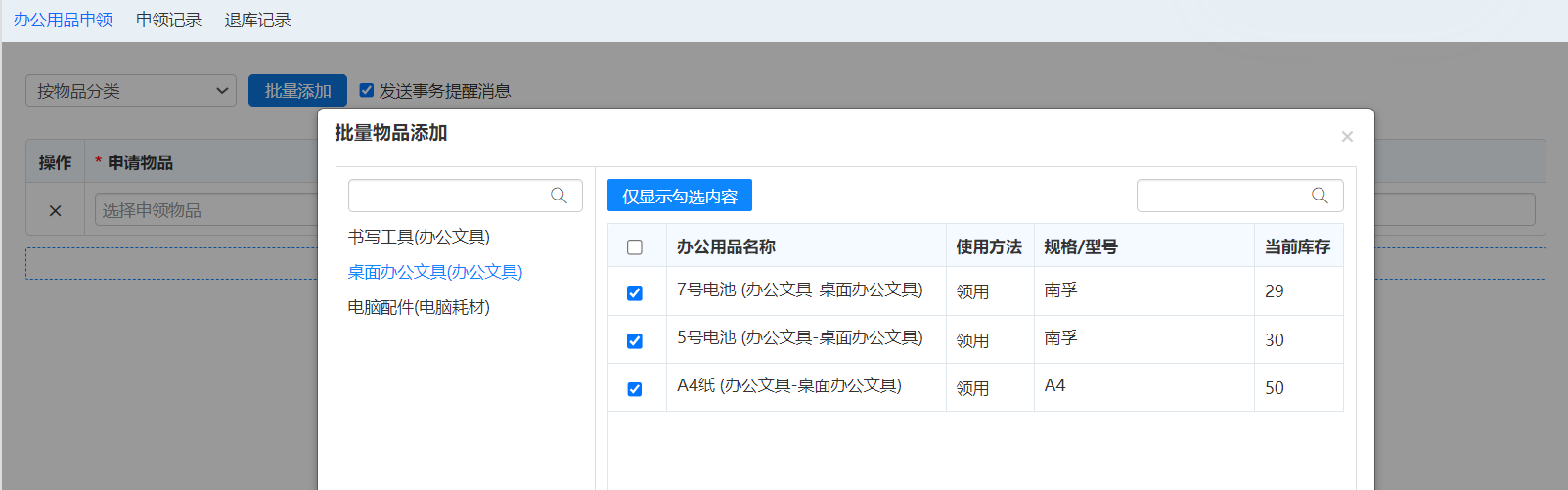The image size is (1568, 490).
Task: Focus the category search input field
Action: pyautogui.click(x=448, y=196)
